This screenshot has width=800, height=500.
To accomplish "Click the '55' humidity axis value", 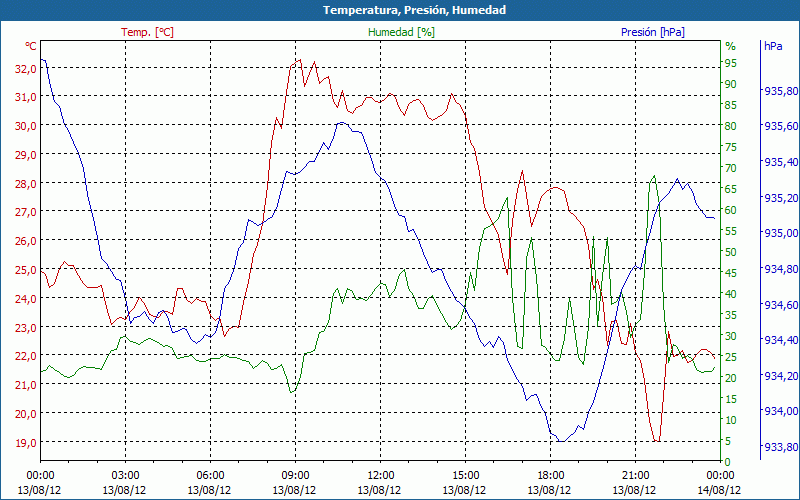I will (731, 231).
